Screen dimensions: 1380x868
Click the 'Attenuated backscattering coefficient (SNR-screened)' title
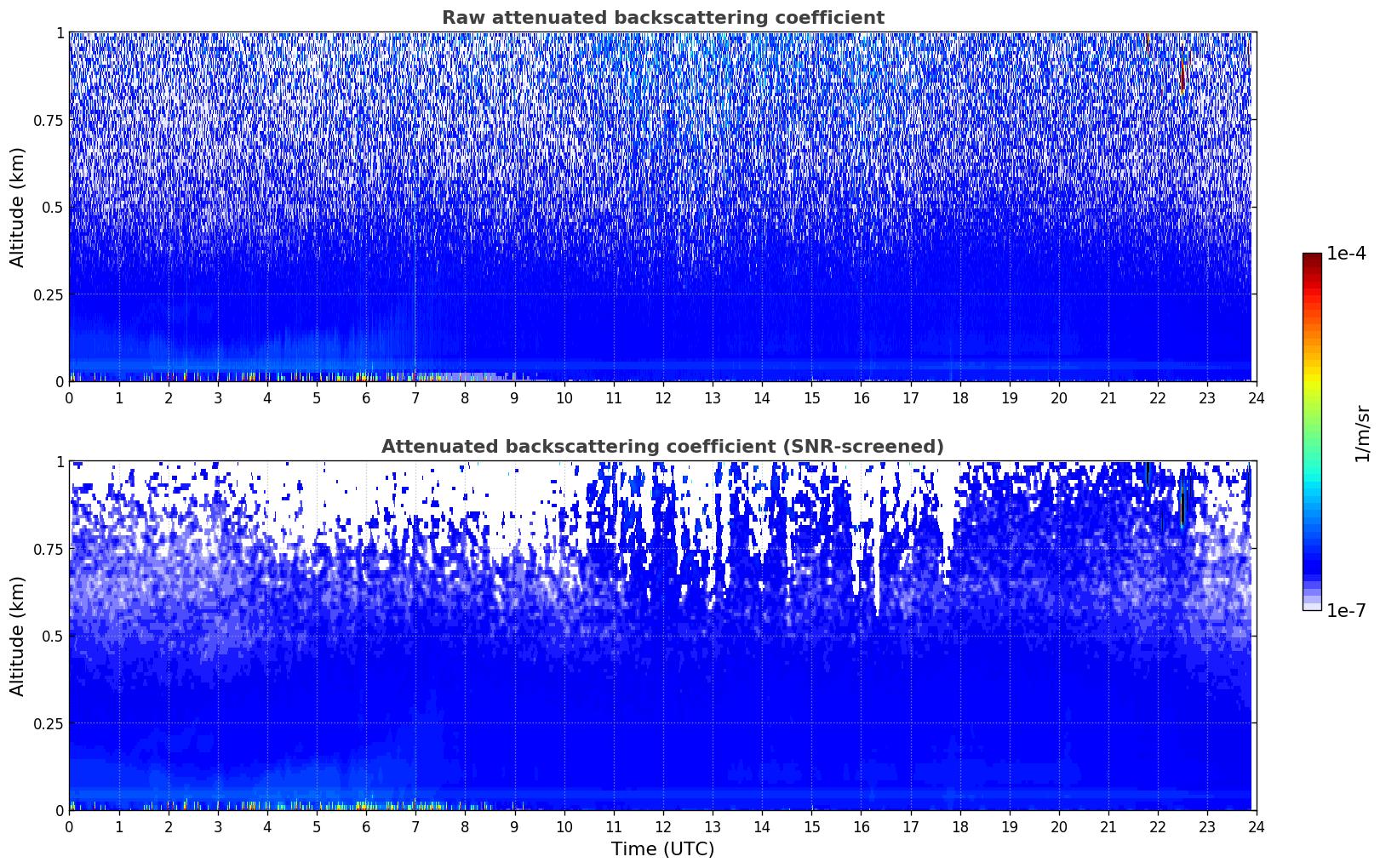pyautogui.click(x=662, y=447)
